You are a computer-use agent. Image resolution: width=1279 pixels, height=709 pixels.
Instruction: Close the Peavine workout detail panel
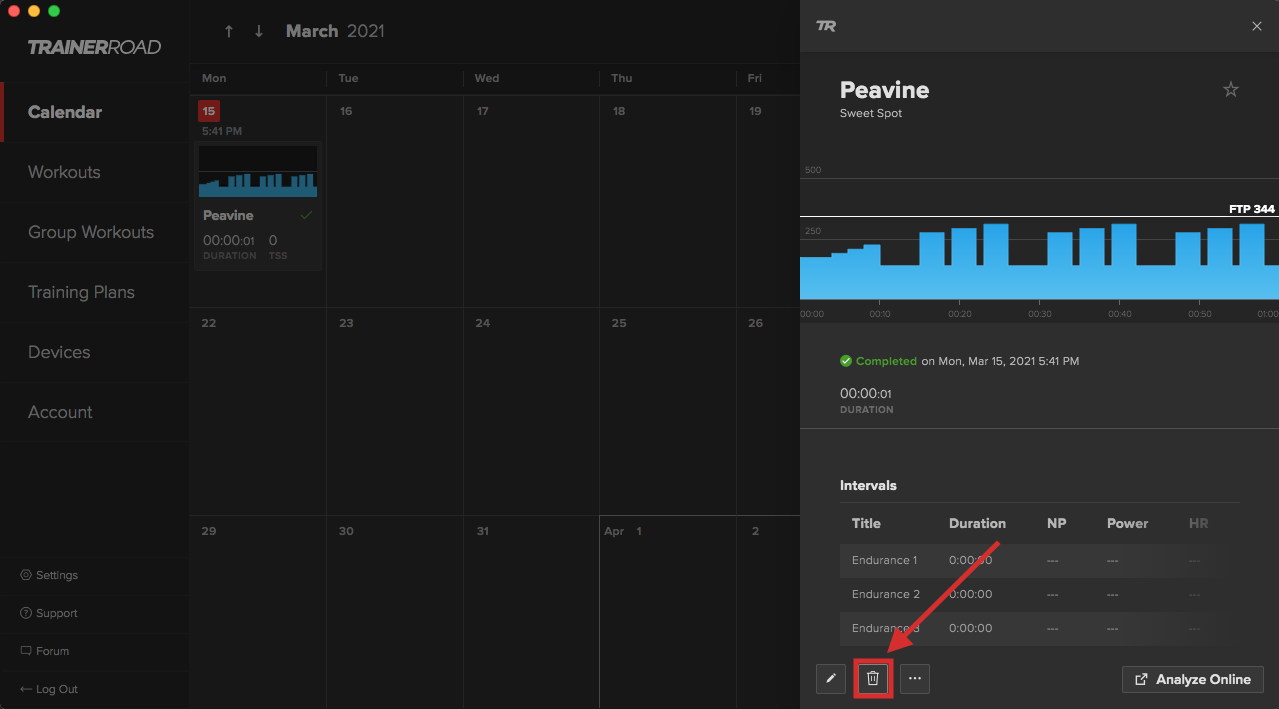click(1257, 26)
